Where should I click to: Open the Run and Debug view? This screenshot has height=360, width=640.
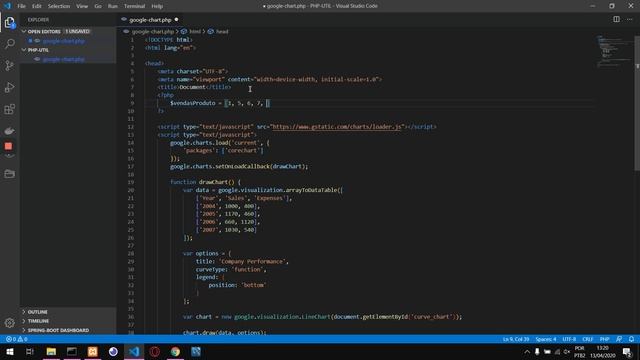point(10,87)
